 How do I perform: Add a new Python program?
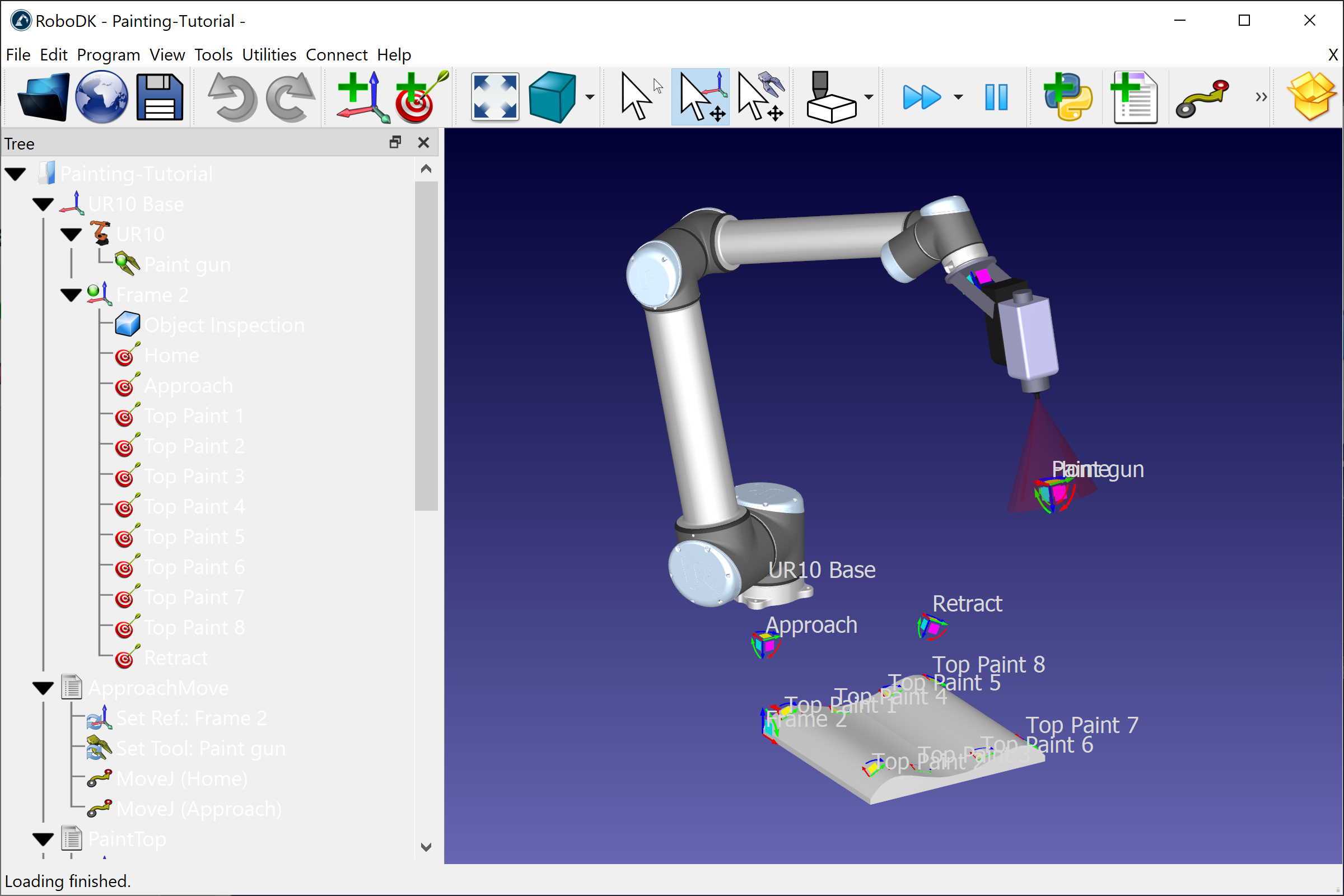tap(1067, 97)
